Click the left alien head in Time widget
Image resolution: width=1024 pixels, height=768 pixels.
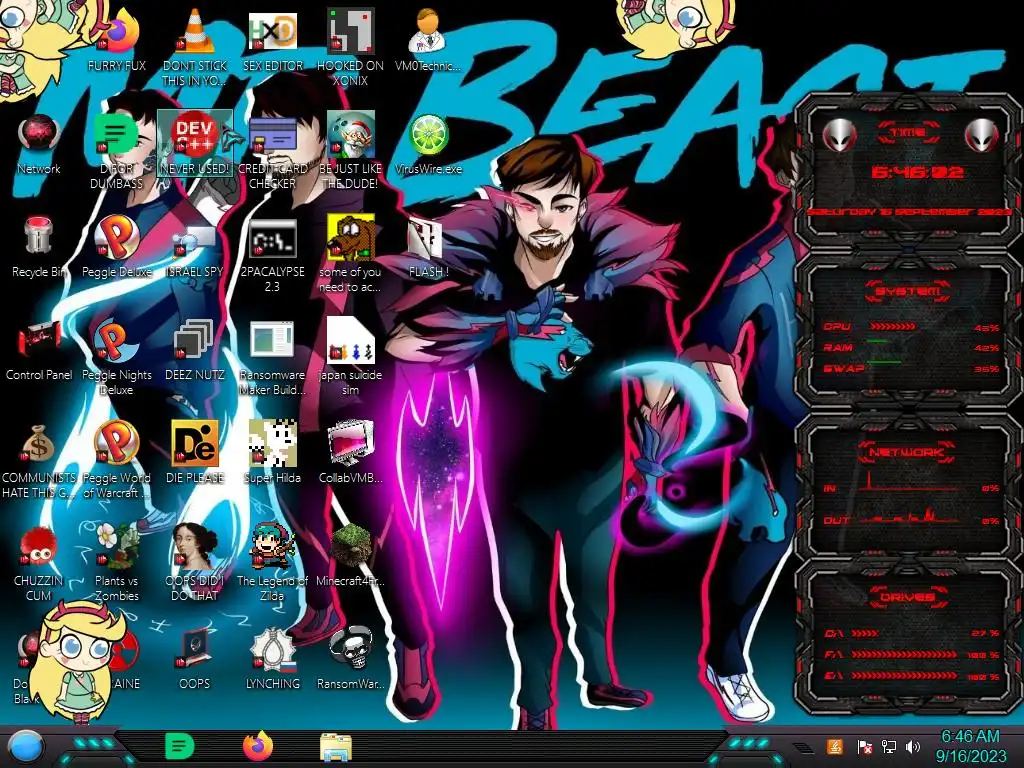pyautogui.click(x=839, y=136)
